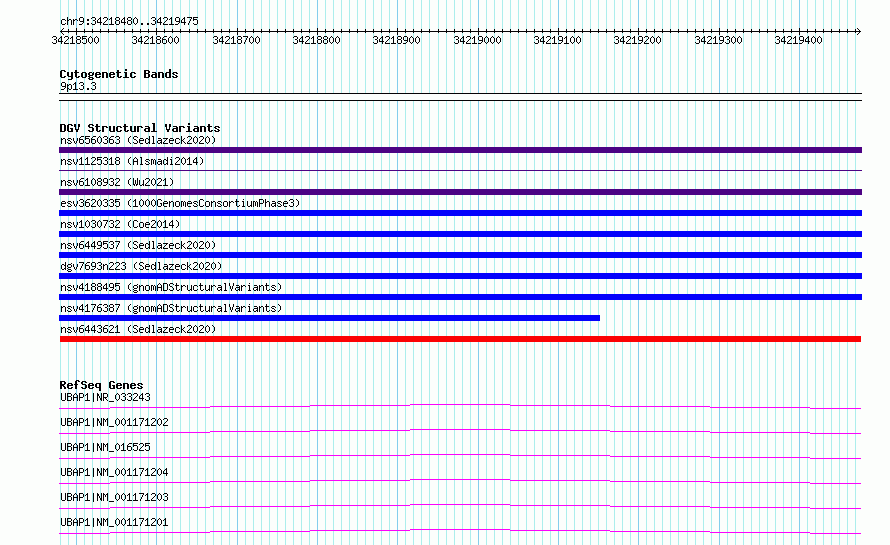The image size is (890, 545).
Task: Click ruler position 34218500
Action: click(x=75, y=40)
